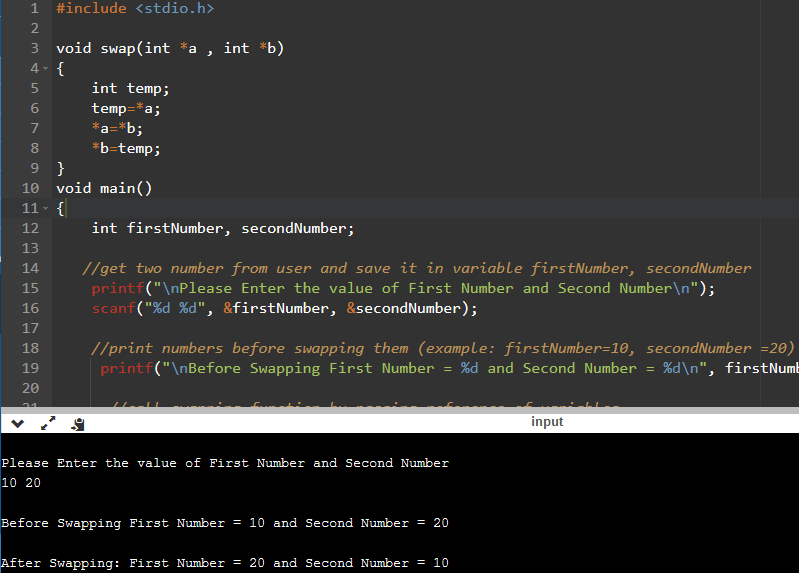Click line number 13 in the gutter
This screenshot has width=802, height=573.
[30, 248]
